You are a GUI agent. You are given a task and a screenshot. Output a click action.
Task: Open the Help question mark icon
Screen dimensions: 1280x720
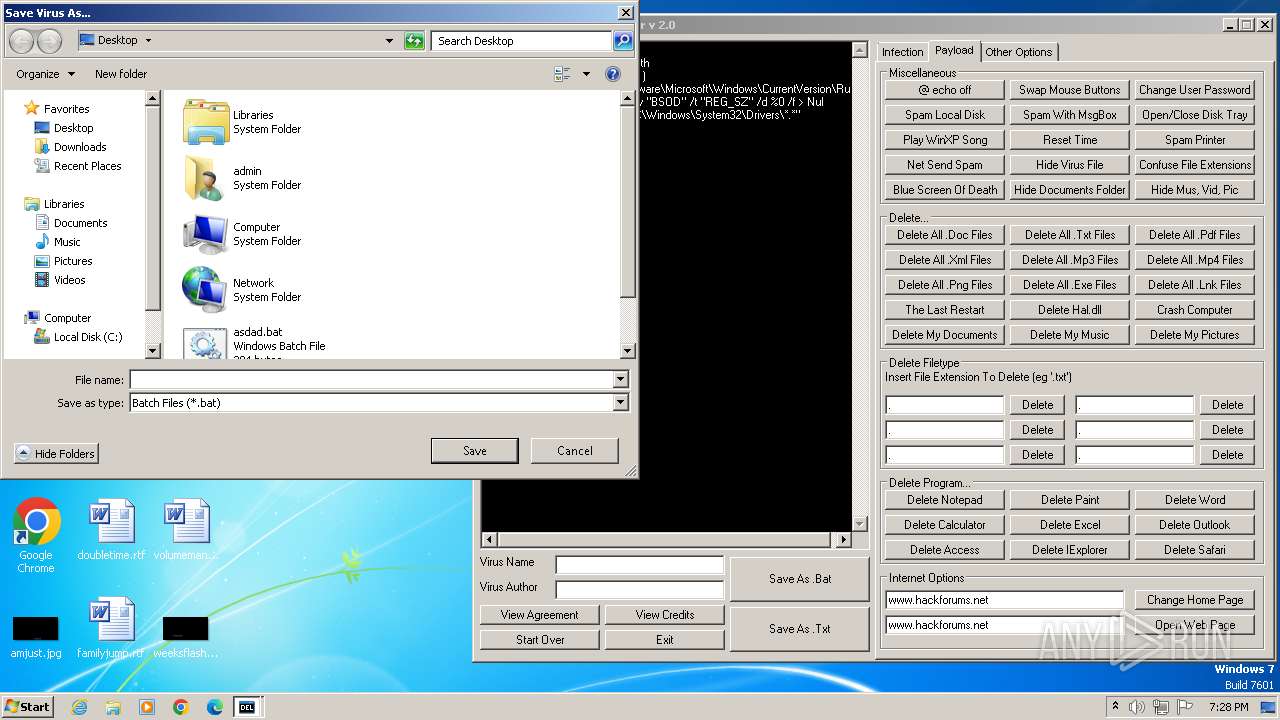[x=613, y=74]
